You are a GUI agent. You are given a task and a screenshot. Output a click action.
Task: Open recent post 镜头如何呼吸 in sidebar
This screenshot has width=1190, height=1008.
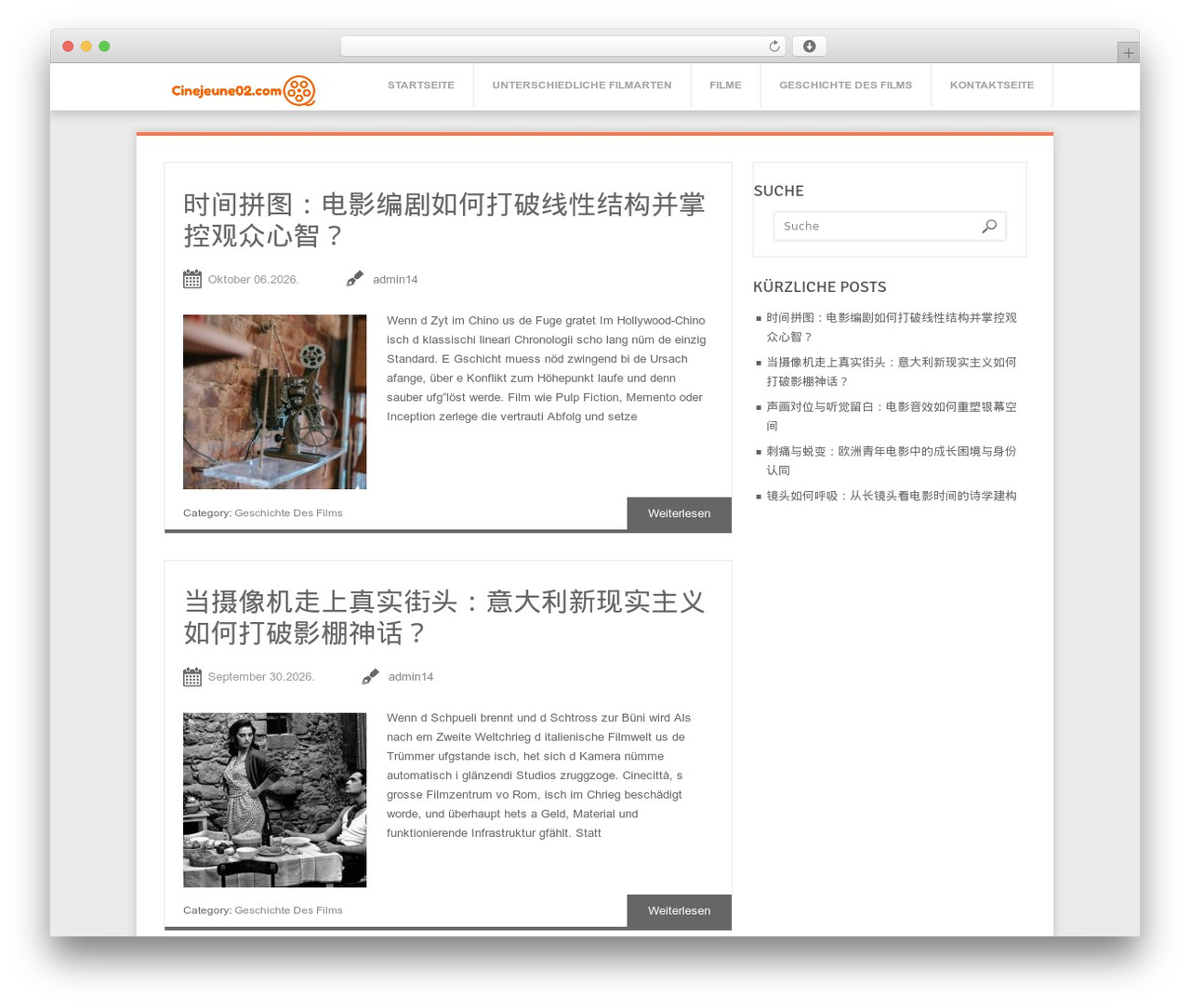click(x=891, y=496)
